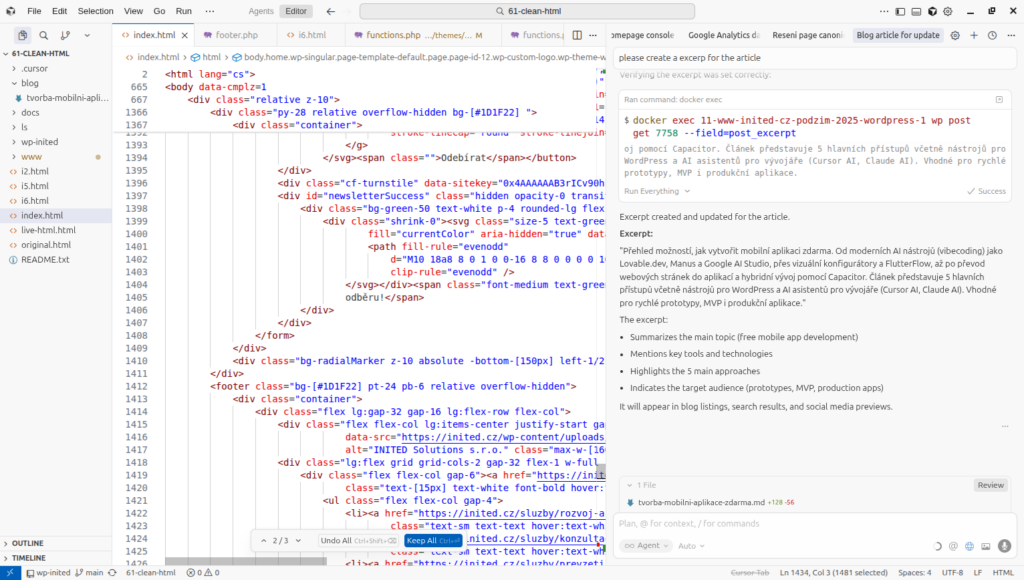
Task: Click the microphone voice input button
Action: click(x=1003, y=546)
